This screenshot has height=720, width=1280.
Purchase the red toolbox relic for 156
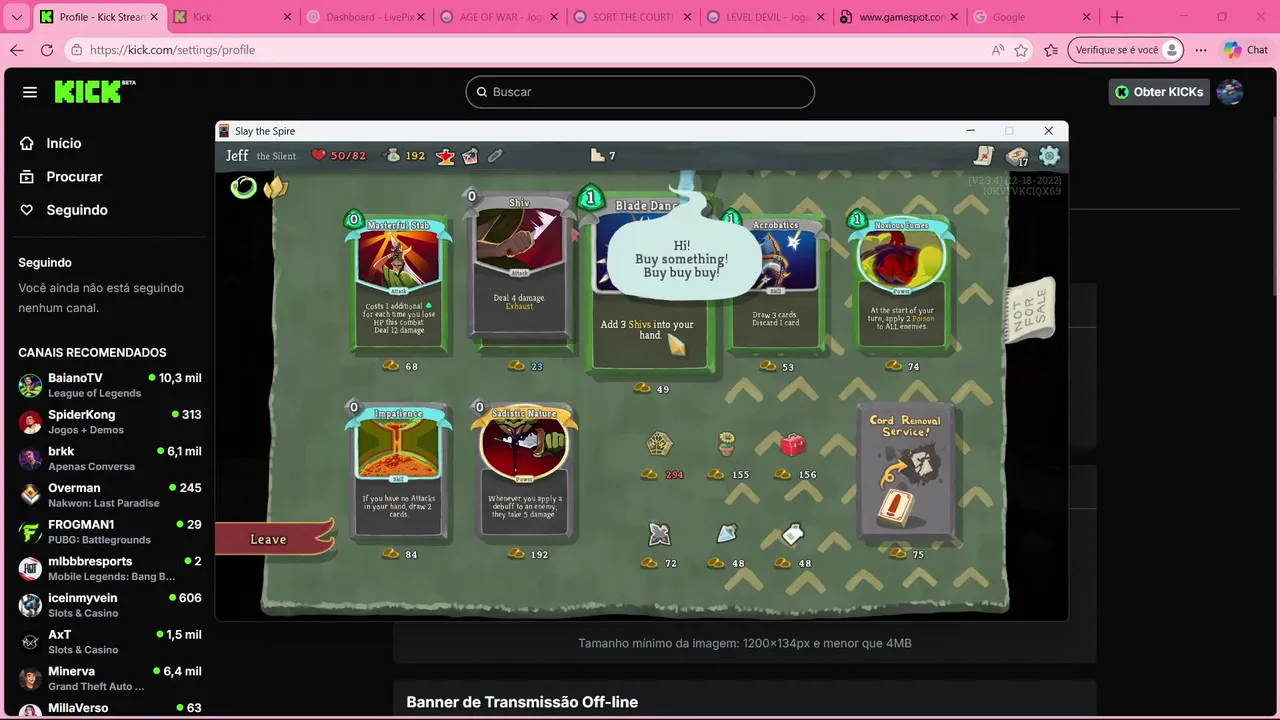click(792, 444)
